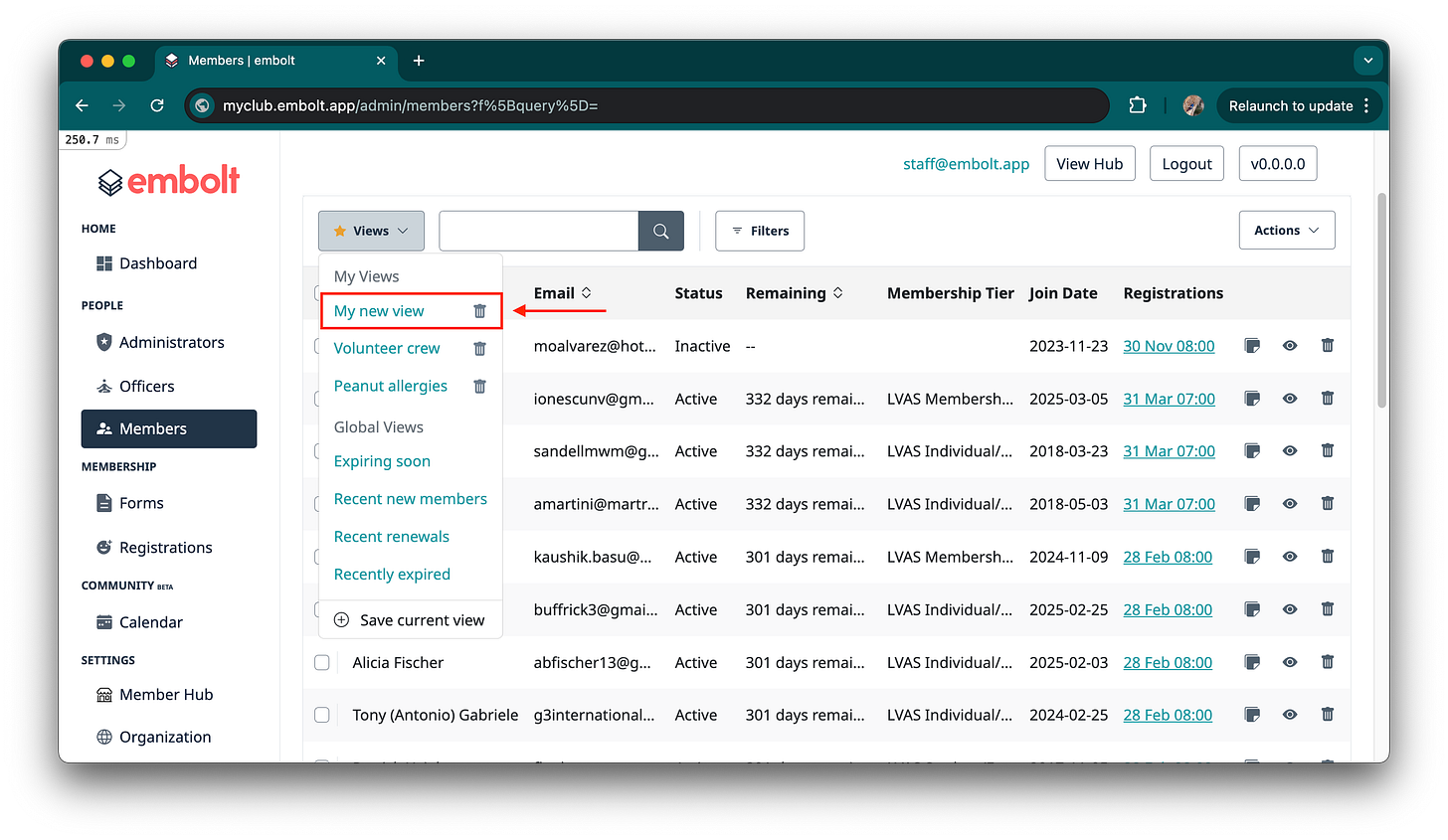Select the Volunteer crew view
The image size is (1448, 840).
point(387,349)
